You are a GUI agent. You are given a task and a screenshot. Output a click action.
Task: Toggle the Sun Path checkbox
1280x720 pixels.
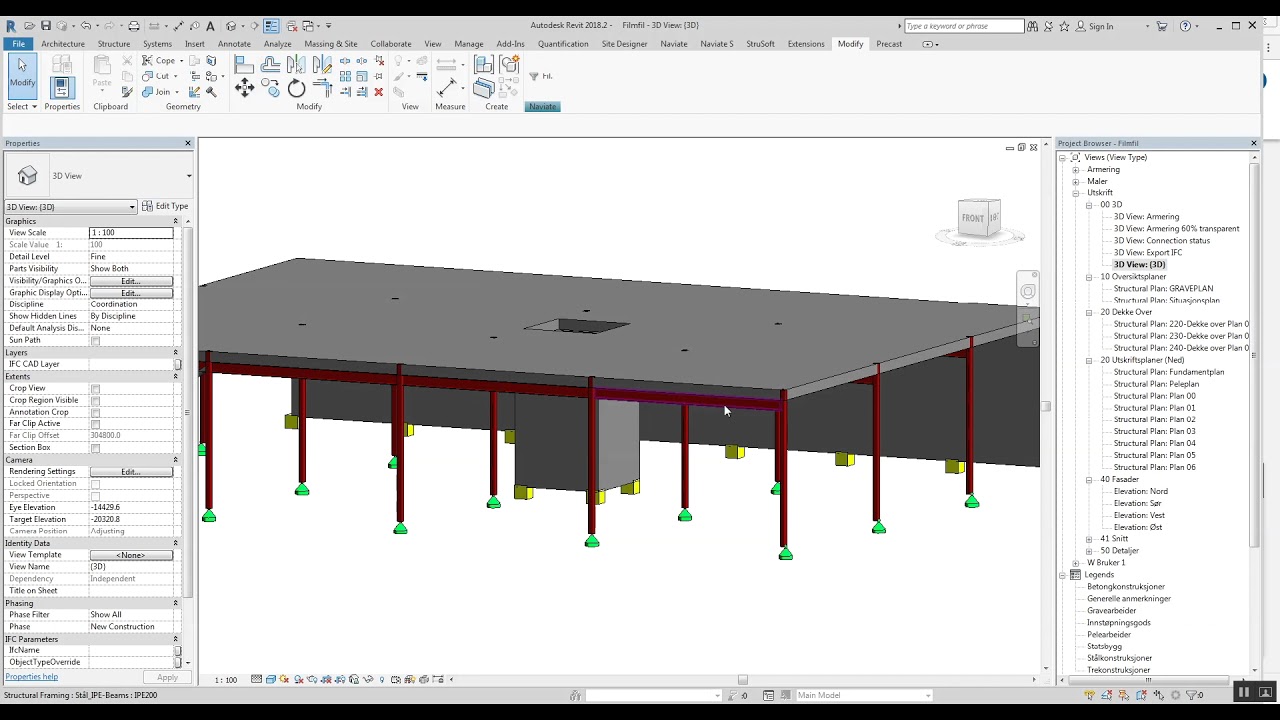pos(96,341)
